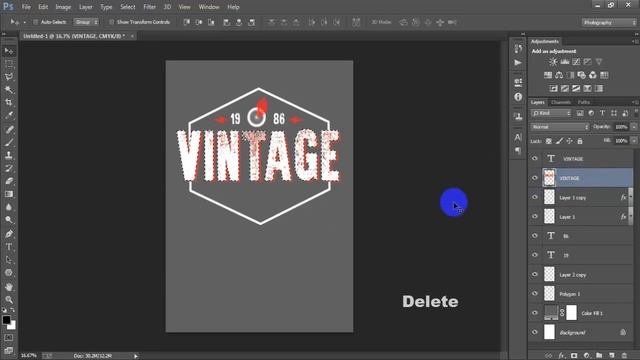Select the Gradient tool

click(9, 194)
